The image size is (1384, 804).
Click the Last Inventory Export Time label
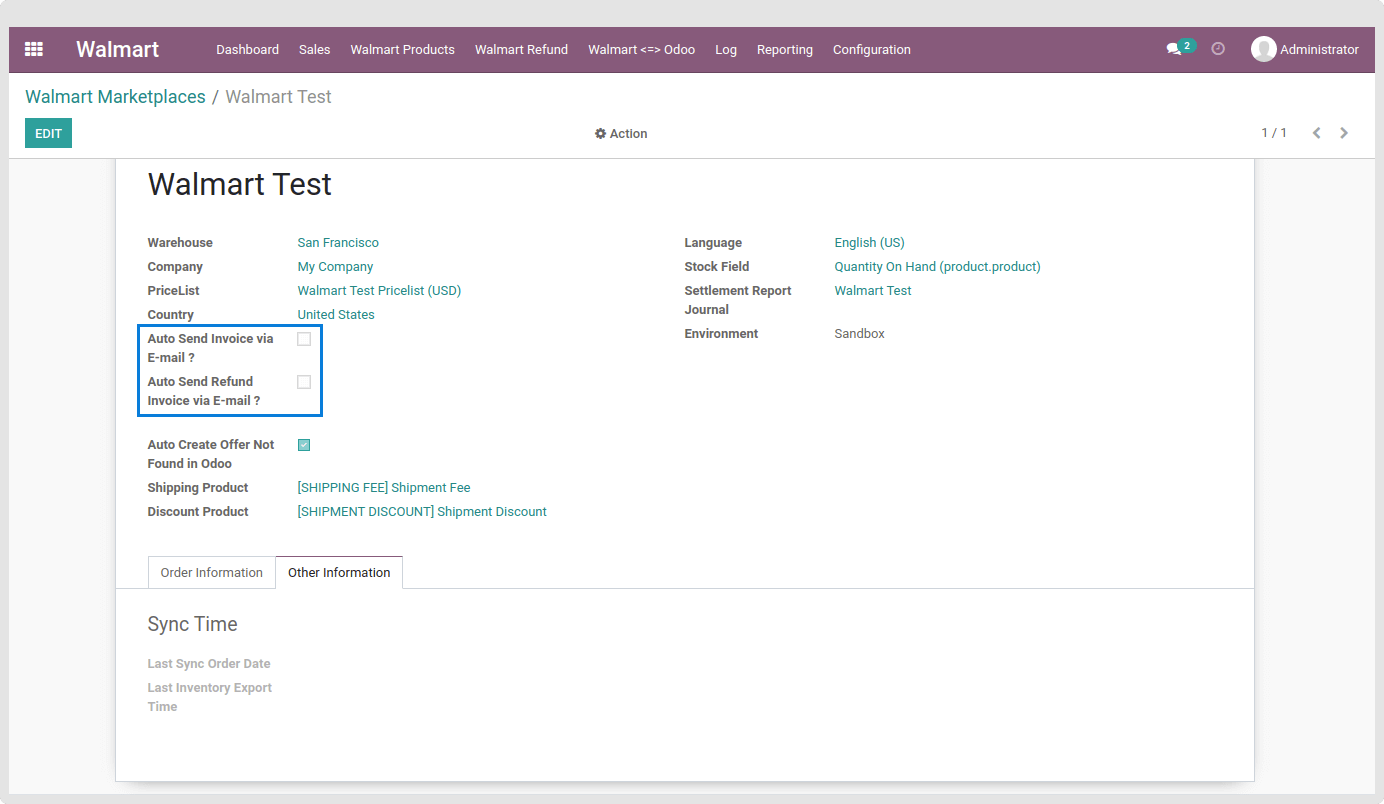(x=210, y=697)
